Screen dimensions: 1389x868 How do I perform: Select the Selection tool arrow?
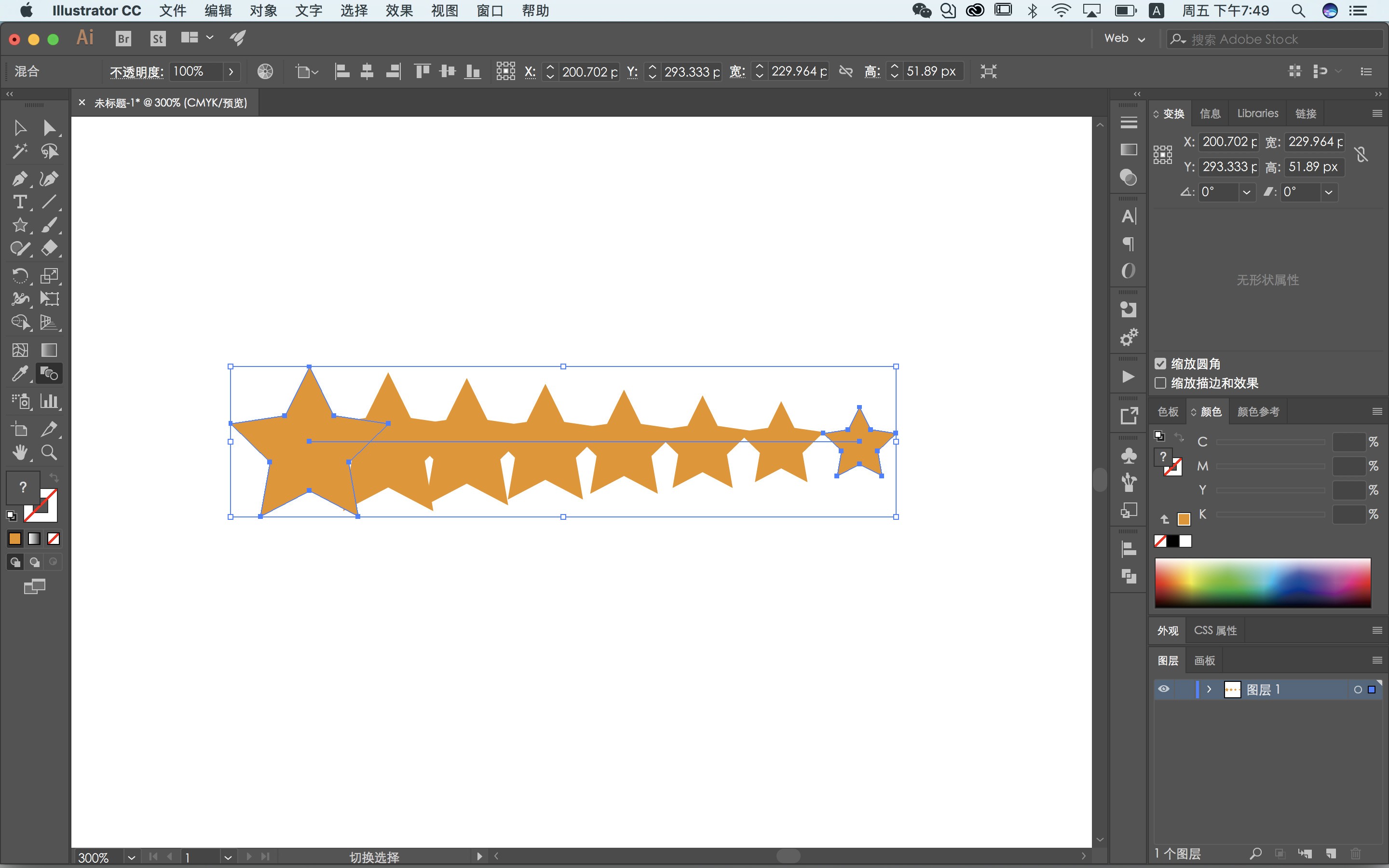20,127
